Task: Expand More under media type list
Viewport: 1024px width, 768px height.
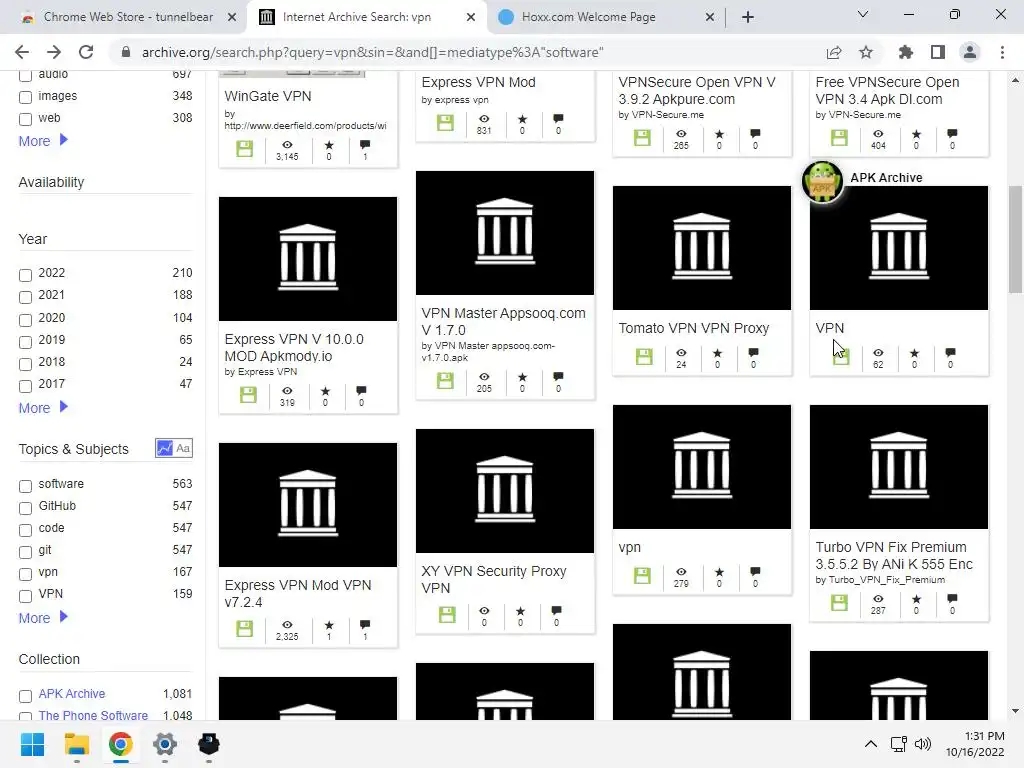Action: 43,140
